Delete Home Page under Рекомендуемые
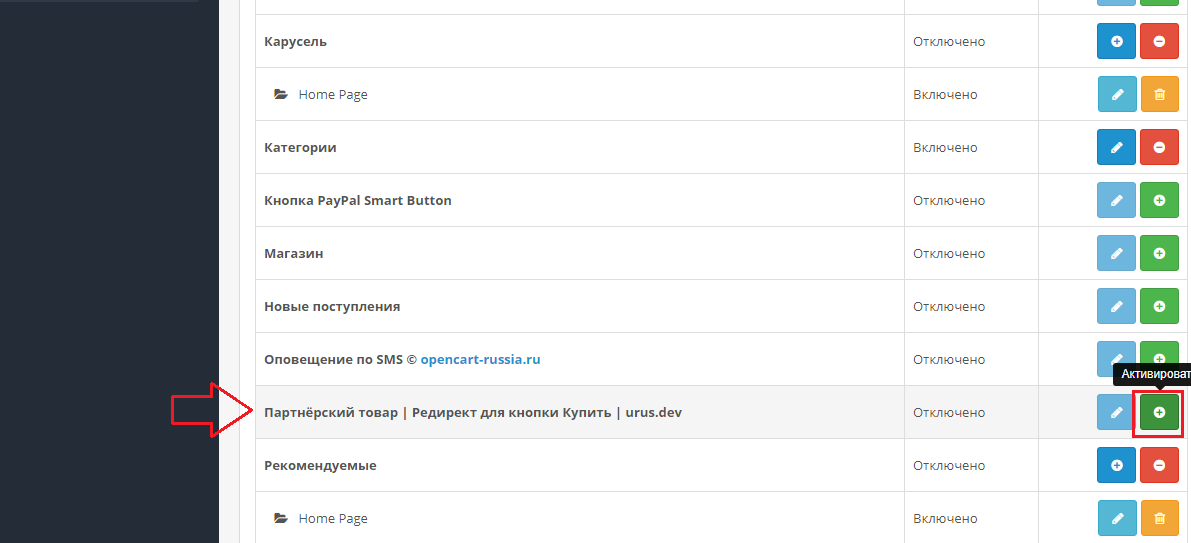This screenshot has width=1191, height=543. 1159,519
